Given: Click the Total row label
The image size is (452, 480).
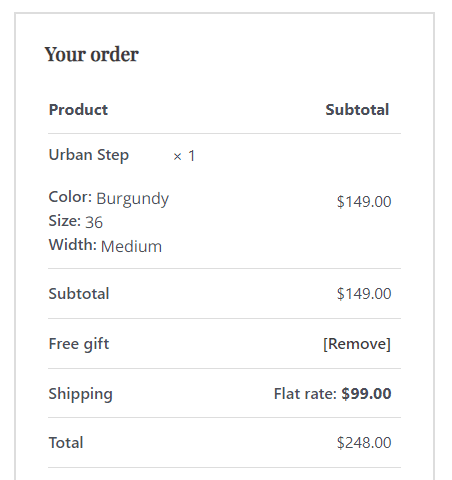Looking at the screenshot, I should [66, 443].
